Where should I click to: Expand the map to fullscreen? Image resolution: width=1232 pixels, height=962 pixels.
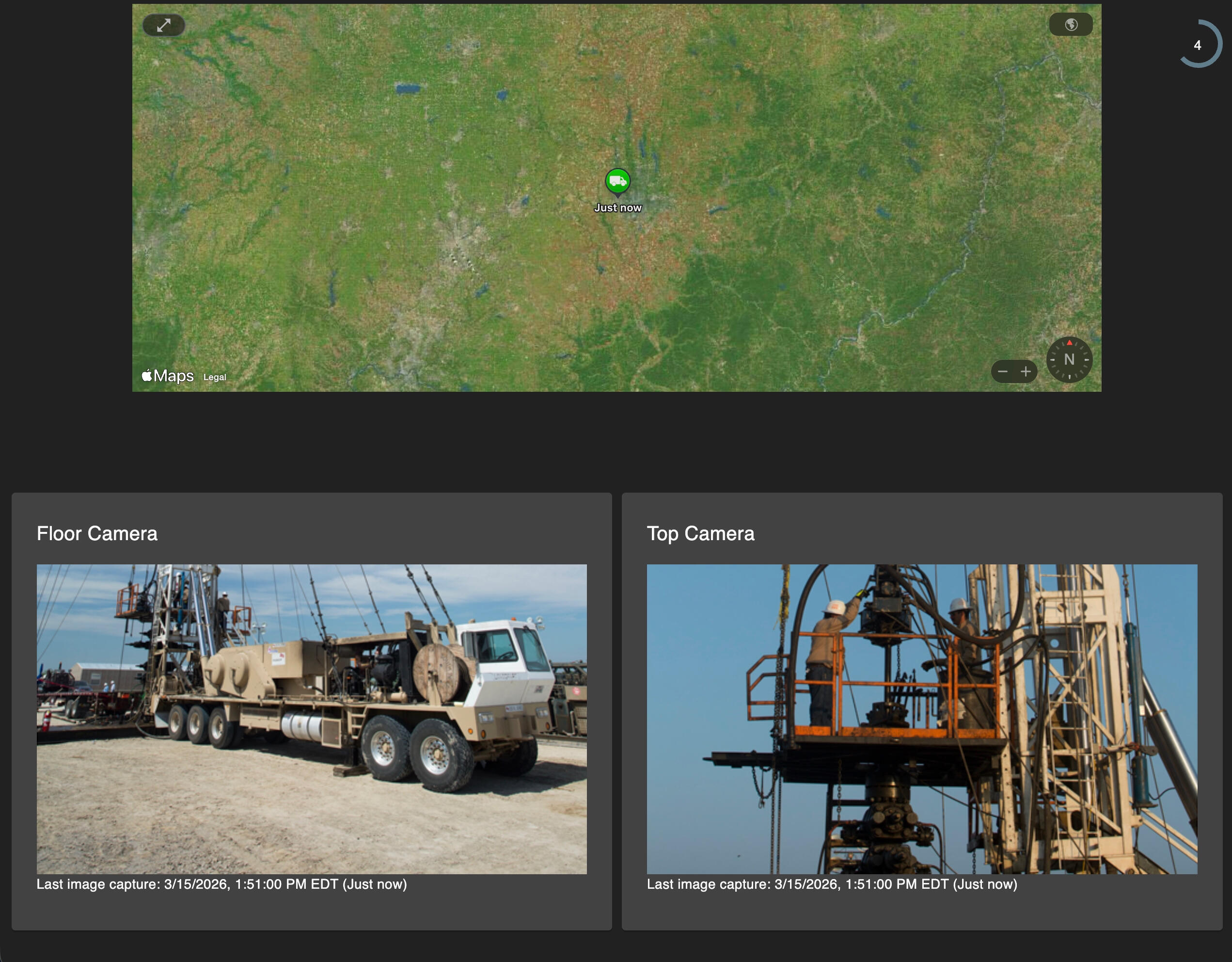point(164,25)
